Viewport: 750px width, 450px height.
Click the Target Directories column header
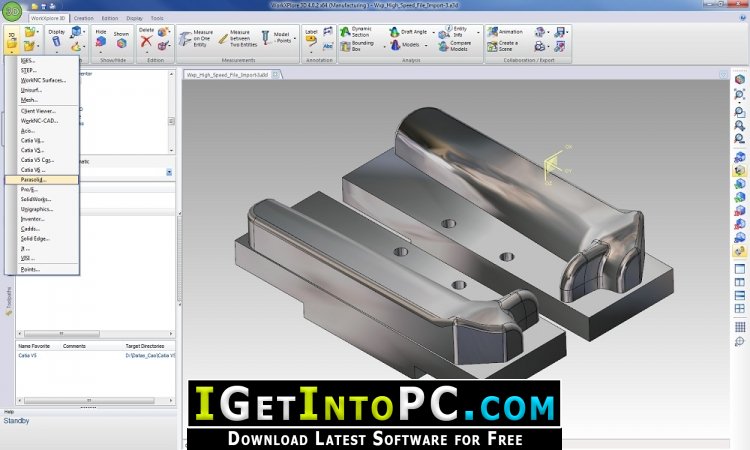[145, 346]
